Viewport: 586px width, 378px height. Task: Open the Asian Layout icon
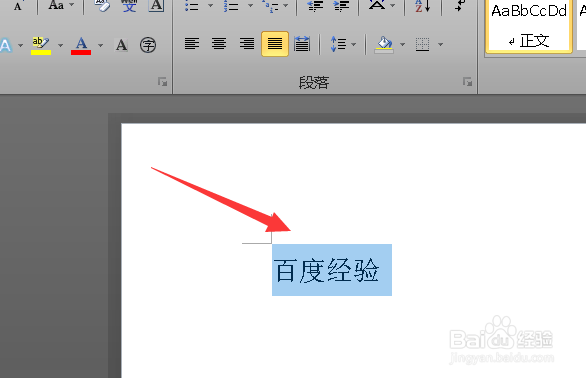[377, 5]
